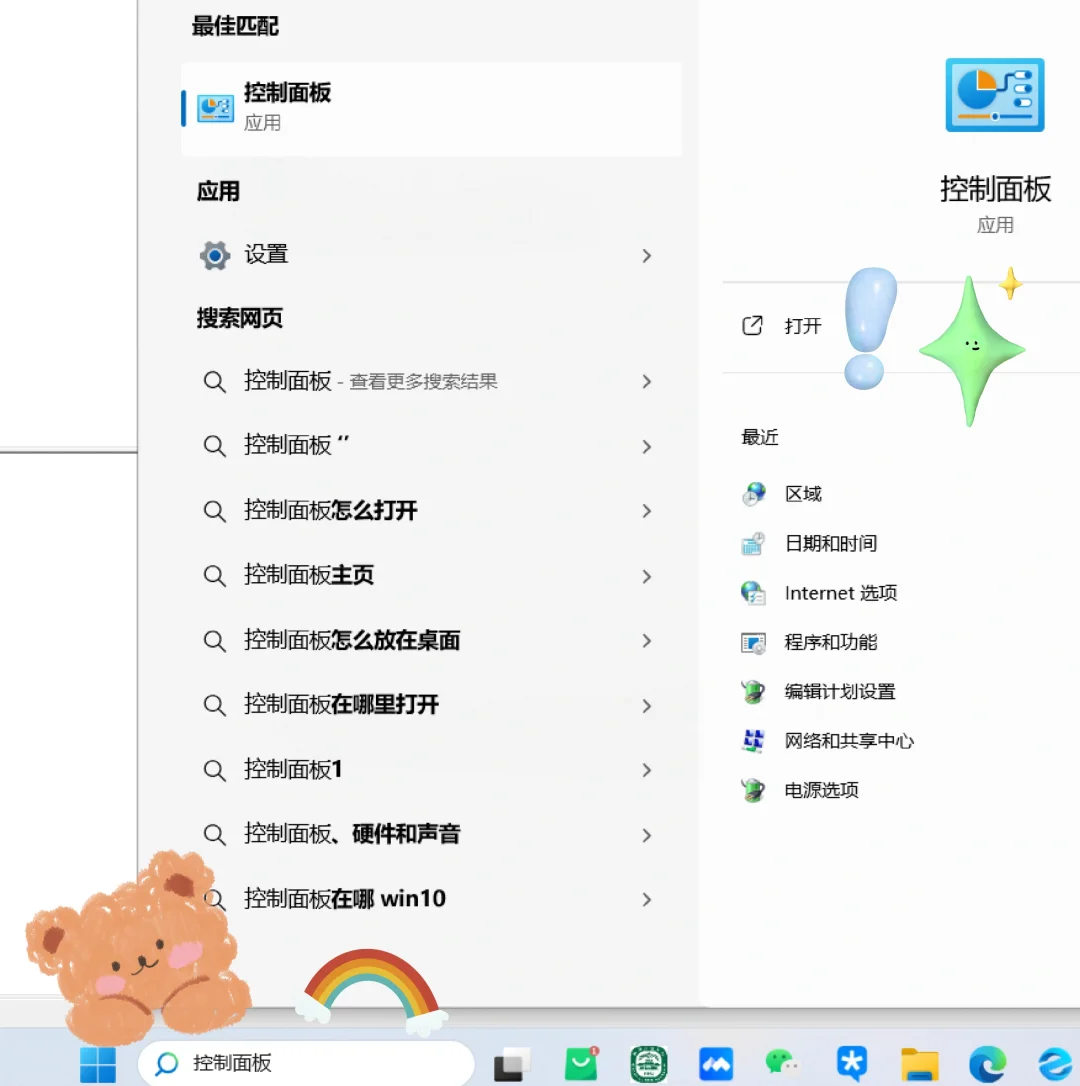The height and width of the screenshot is (1086, 1080).
Task: Open 区域 from the recent list
Action: pyautogui.click(x=802, y=493)
